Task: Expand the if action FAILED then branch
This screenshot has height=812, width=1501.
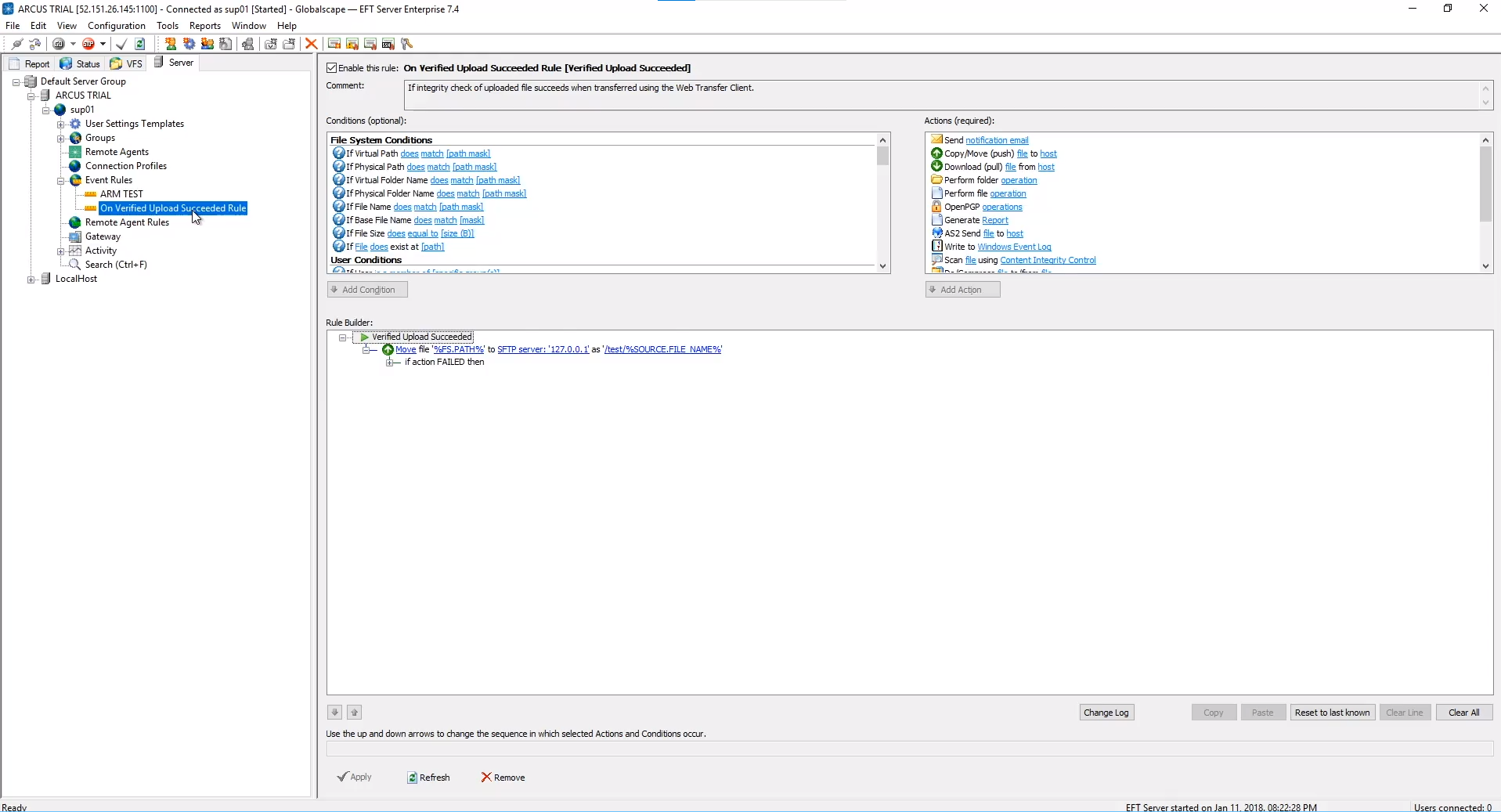Action: point(391,363)
